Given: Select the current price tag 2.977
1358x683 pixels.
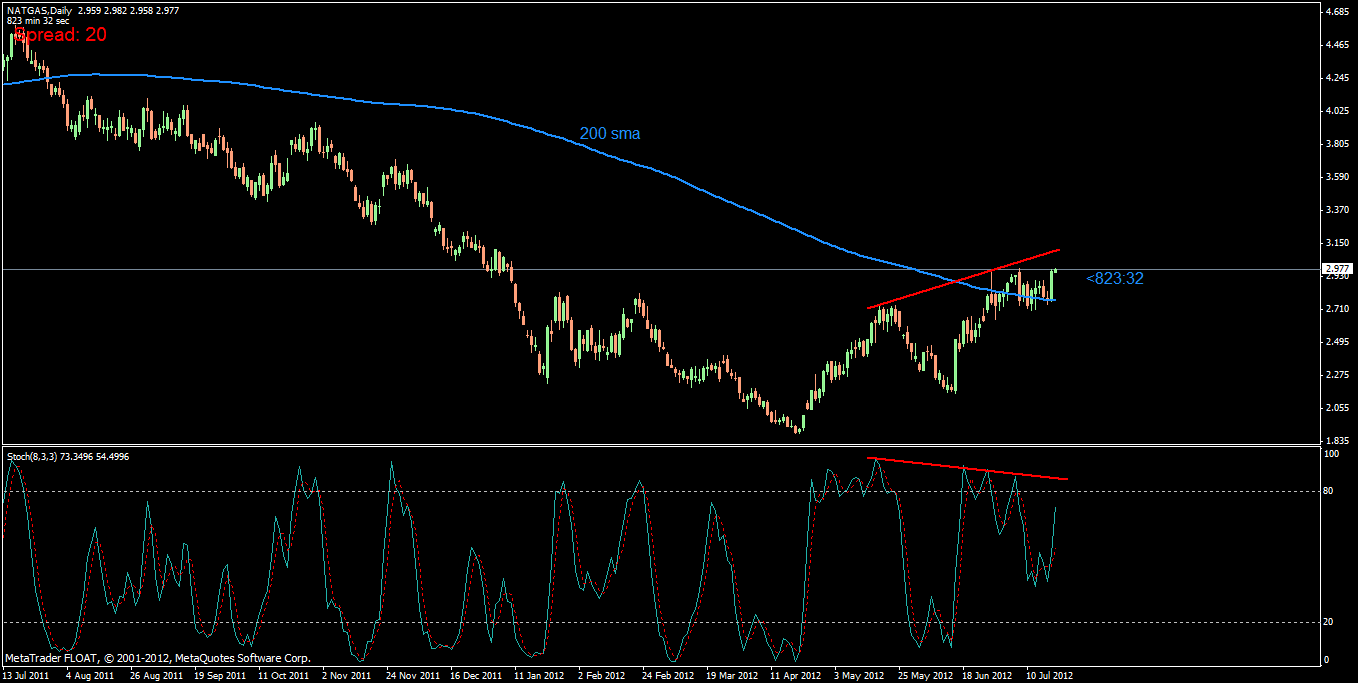Looking at the screenshot, I should (1336, 269).
